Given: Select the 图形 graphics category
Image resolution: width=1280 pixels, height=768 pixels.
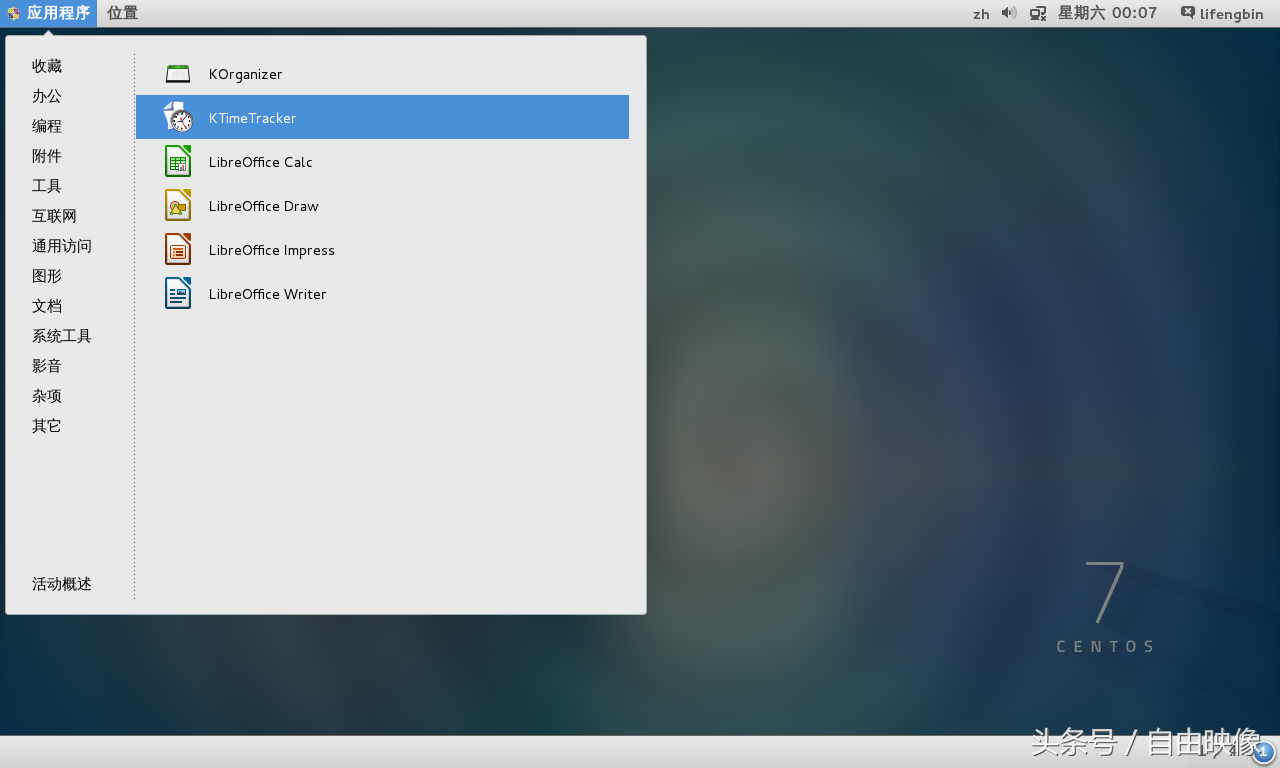Looking at the screenshot, I should [x=47, y=276].
